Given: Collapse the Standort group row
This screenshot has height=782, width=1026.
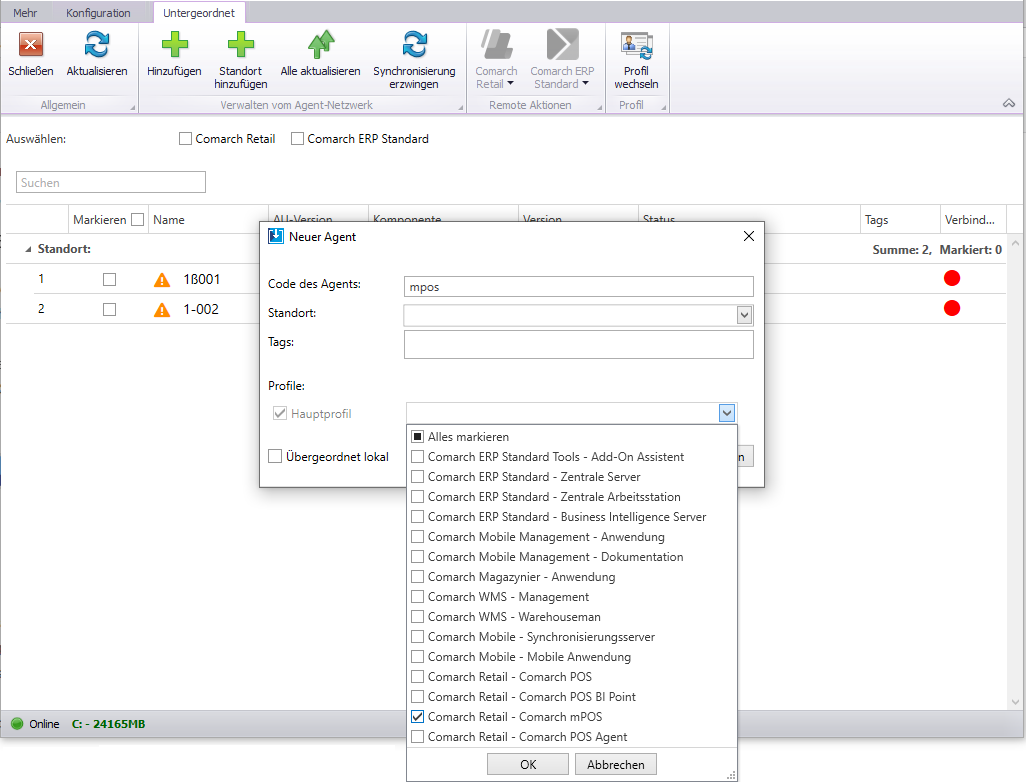Looking at the screenshot, I should point(28,249).
